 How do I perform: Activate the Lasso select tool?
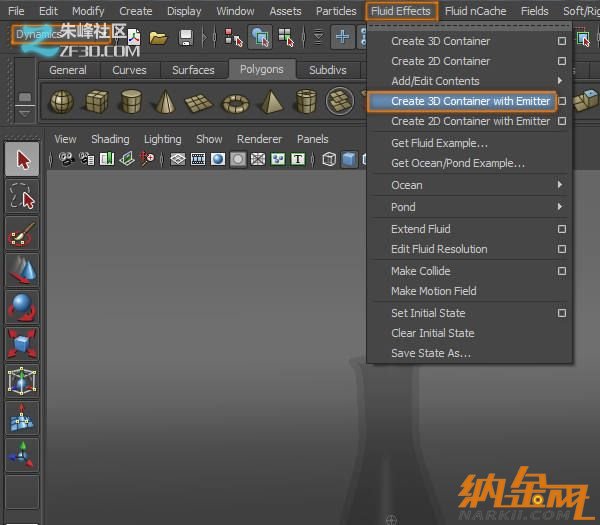click(22, 196)
